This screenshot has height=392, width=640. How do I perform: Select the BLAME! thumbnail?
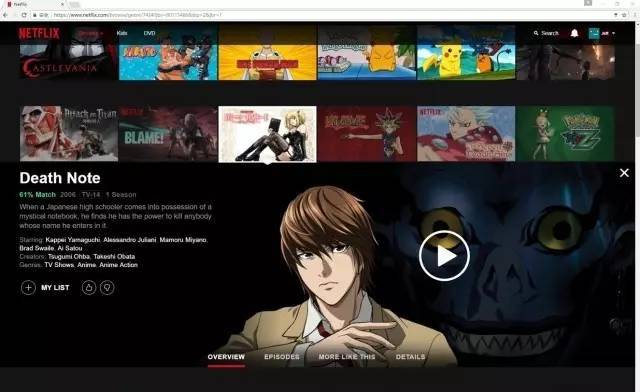(168, 134)
